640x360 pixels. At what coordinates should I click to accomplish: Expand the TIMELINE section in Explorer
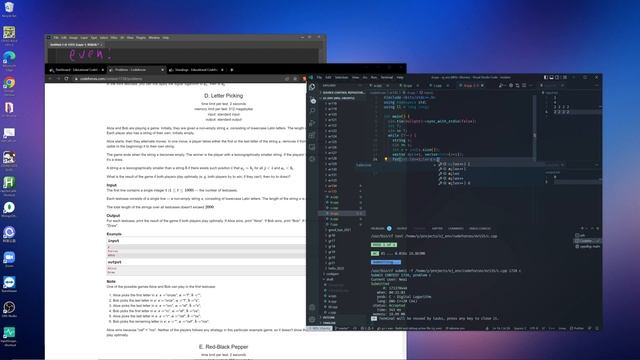(x=342, y=322)
